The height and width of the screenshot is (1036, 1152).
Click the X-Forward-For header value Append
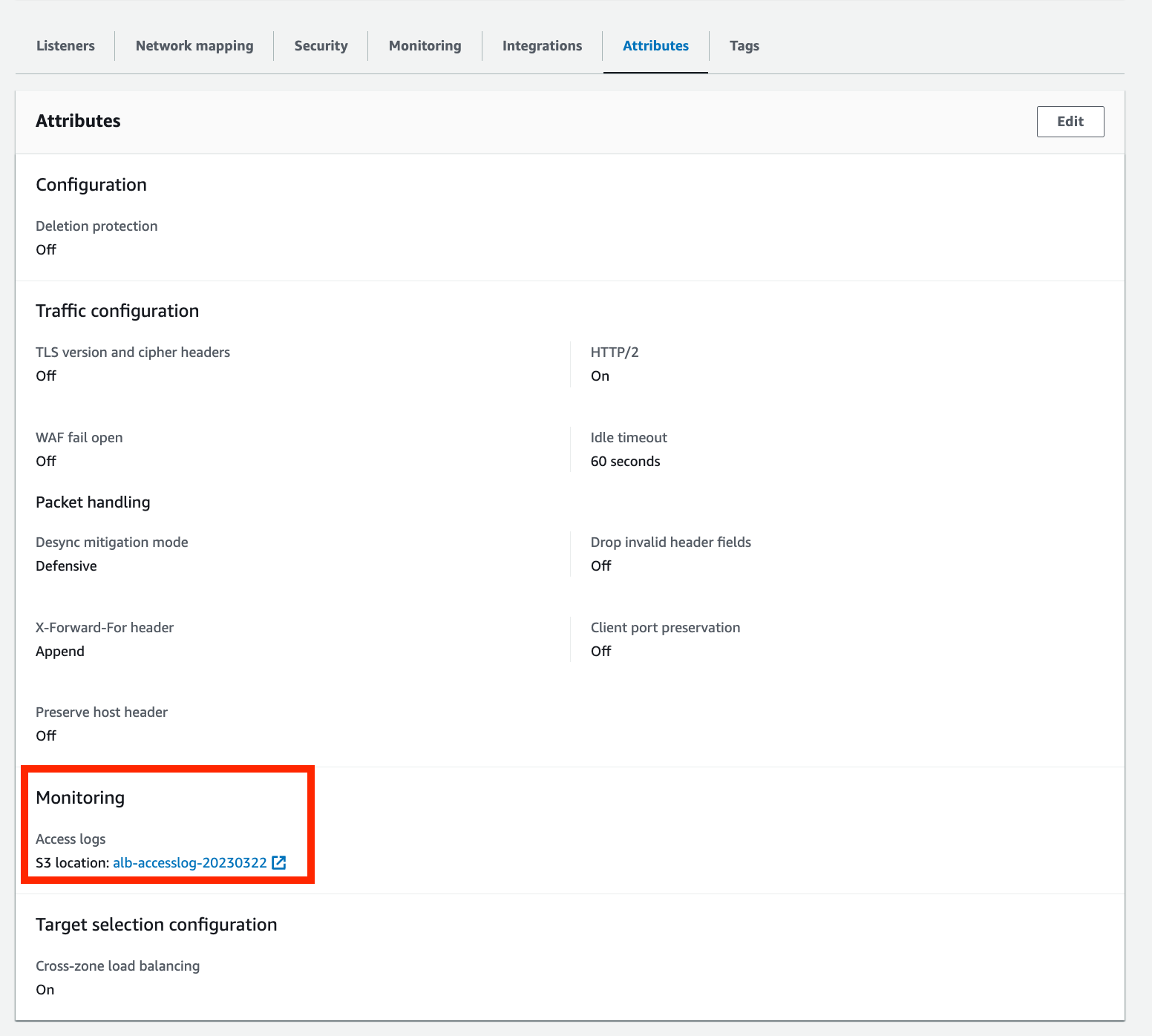[60, 651]
